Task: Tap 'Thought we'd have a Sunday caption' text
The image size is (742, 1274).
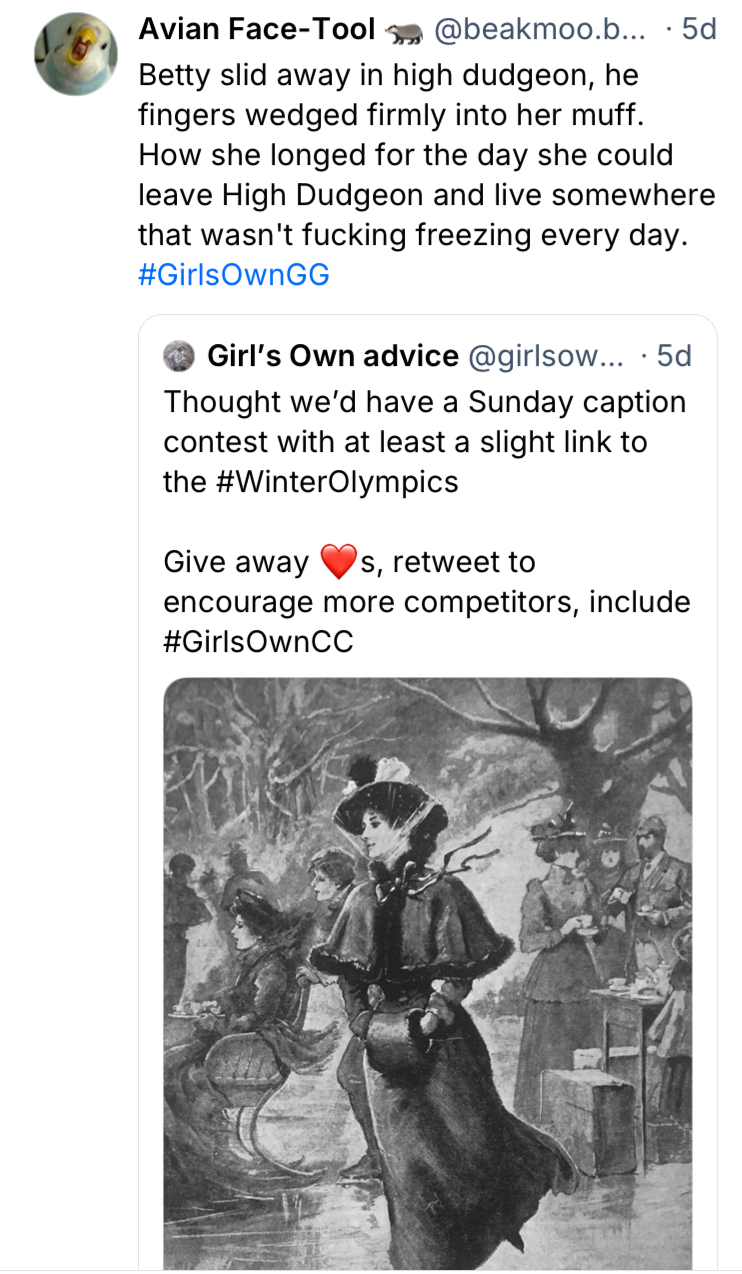Action: [425, 402]
